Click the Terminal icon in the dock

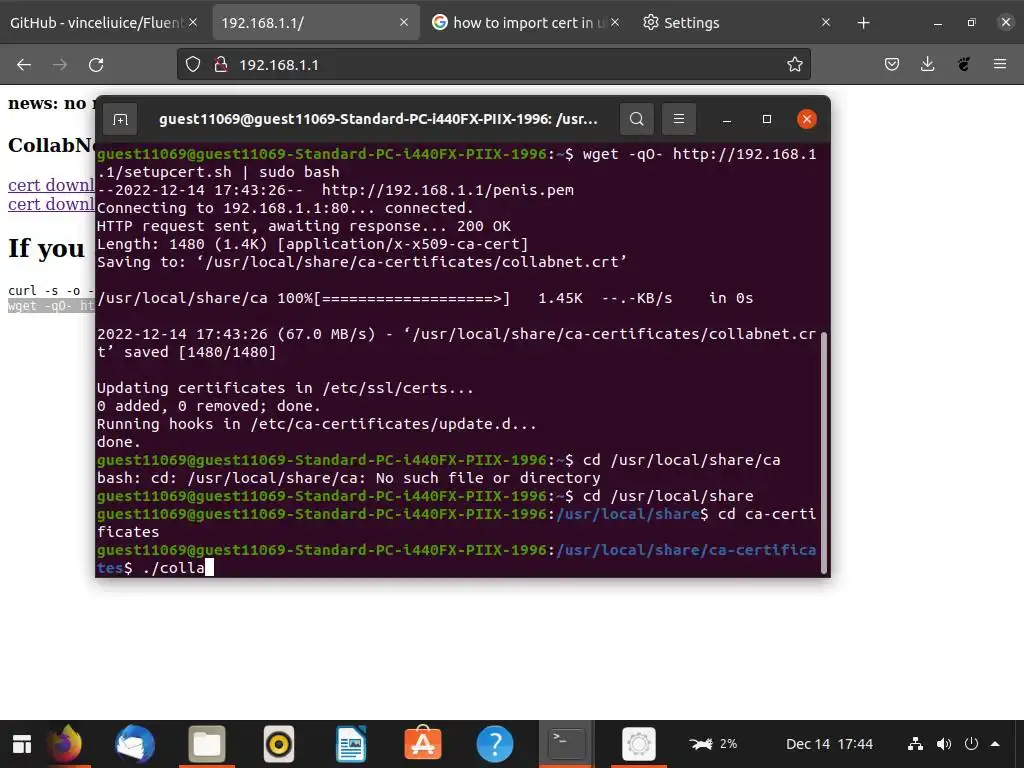click(x=566, y=744)
